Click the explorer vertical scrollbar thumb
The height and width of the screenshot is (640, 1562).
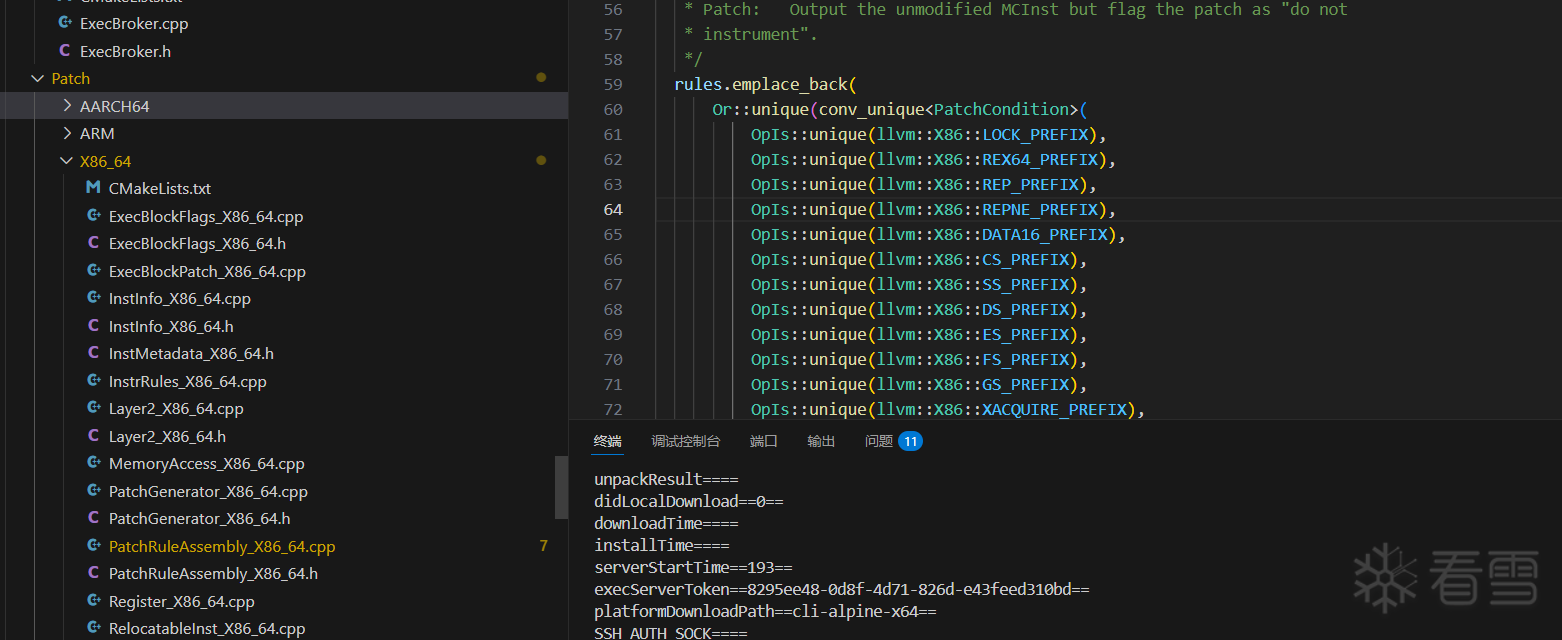point(561,487)
